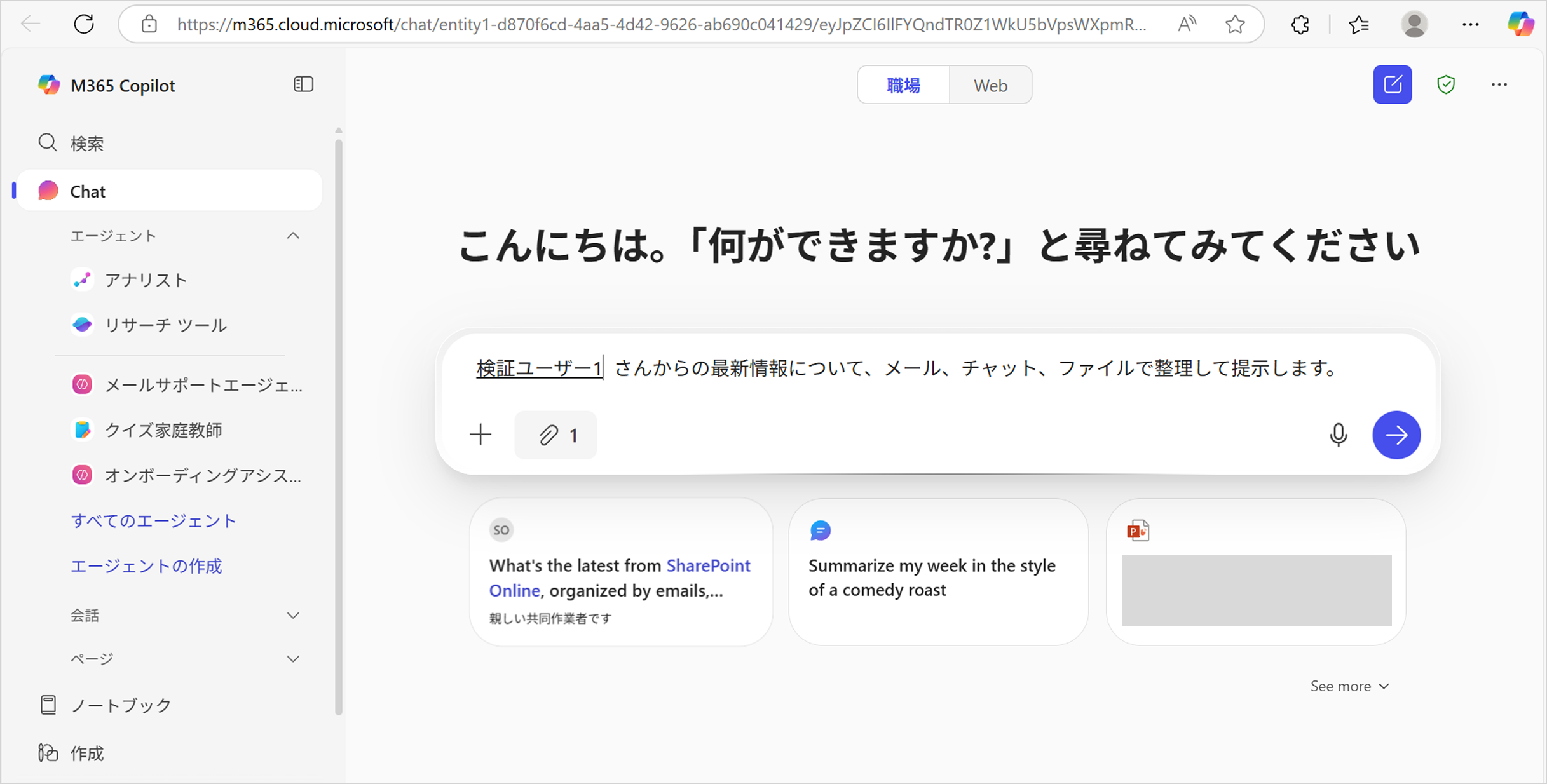Image resolution: width=1547 pixels, height=784 pixels.
Task: Click the plus add-content button
Action: click(x=480, y=435)
